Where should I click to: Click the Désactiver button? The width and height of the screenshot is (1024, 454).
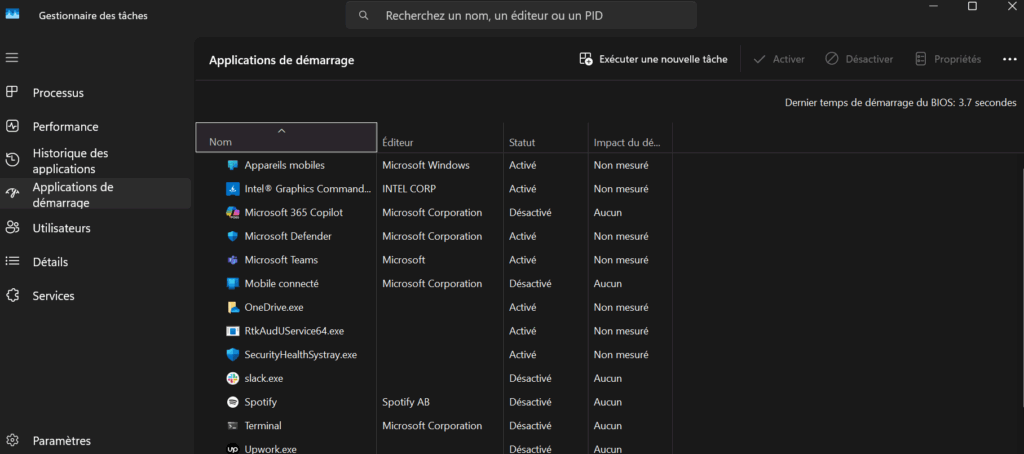(x=859, y=59)
